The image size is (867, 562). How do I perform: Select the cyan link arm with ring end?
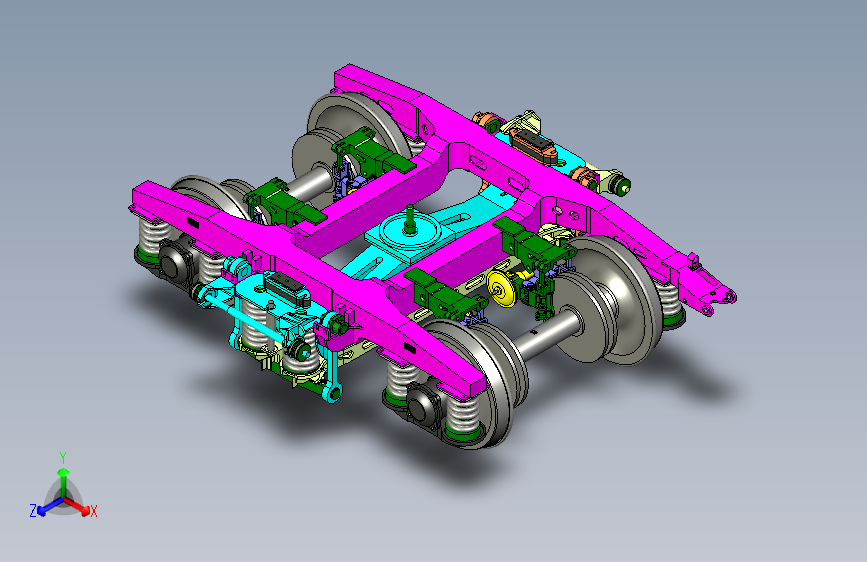pyautogui.click(x=333, y=368)
